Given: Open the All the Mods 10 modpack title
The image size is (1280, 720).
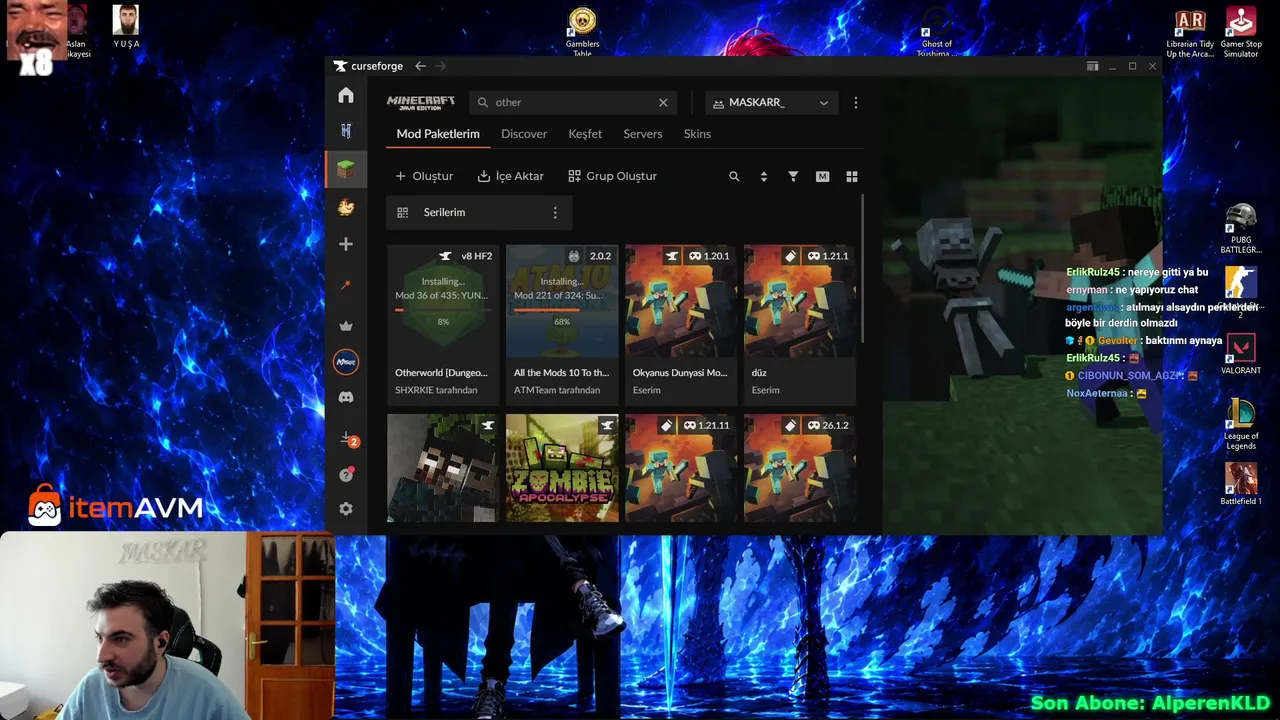Looking at the screenshot, I should click(561, 373).
